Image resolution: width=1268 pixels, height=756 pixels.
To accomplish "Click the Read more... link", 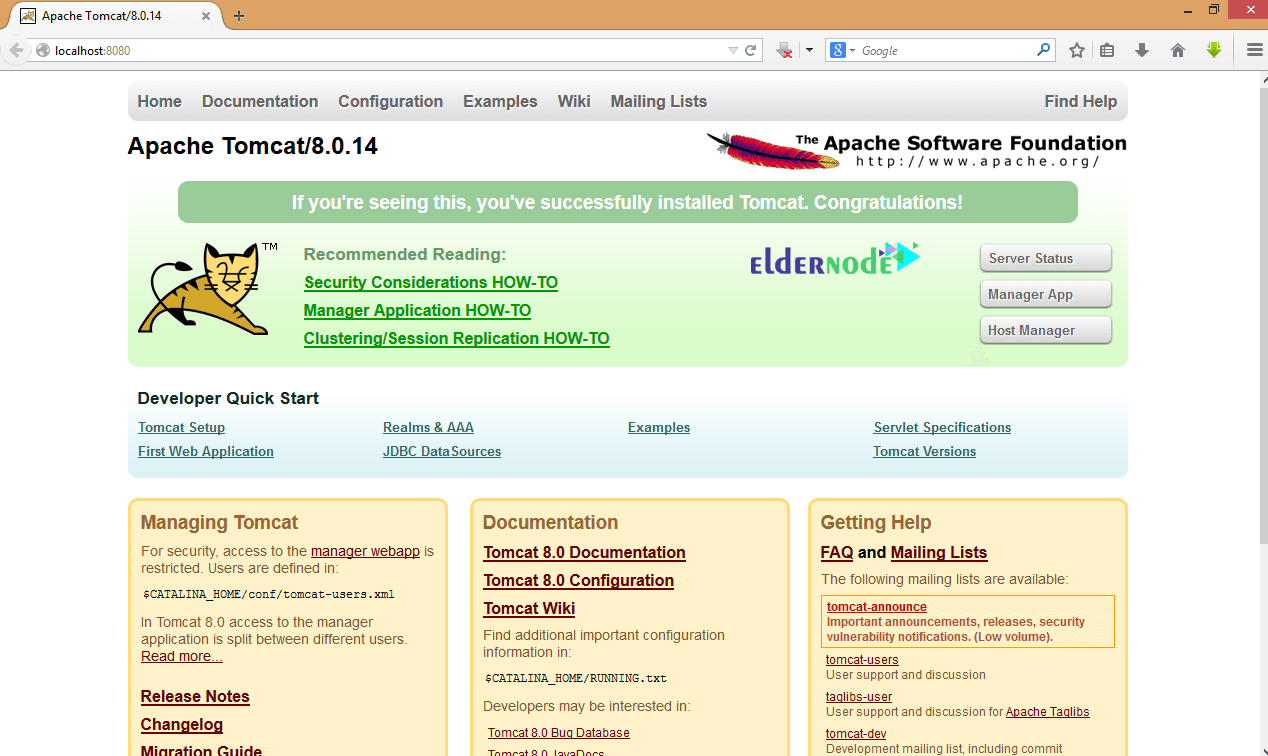I will click(x=182, y=656).
